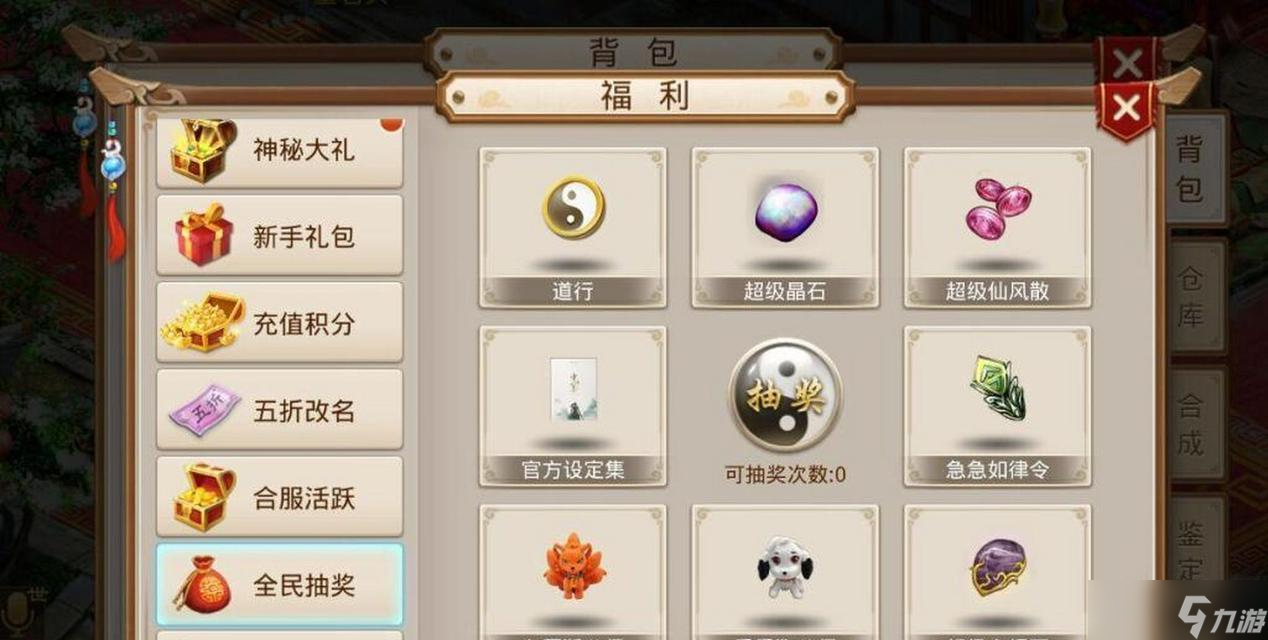Viewport: 1268px width, 640px height.
Task: Select the 全民抽奖 lucky bag entry
Action: 280,584
